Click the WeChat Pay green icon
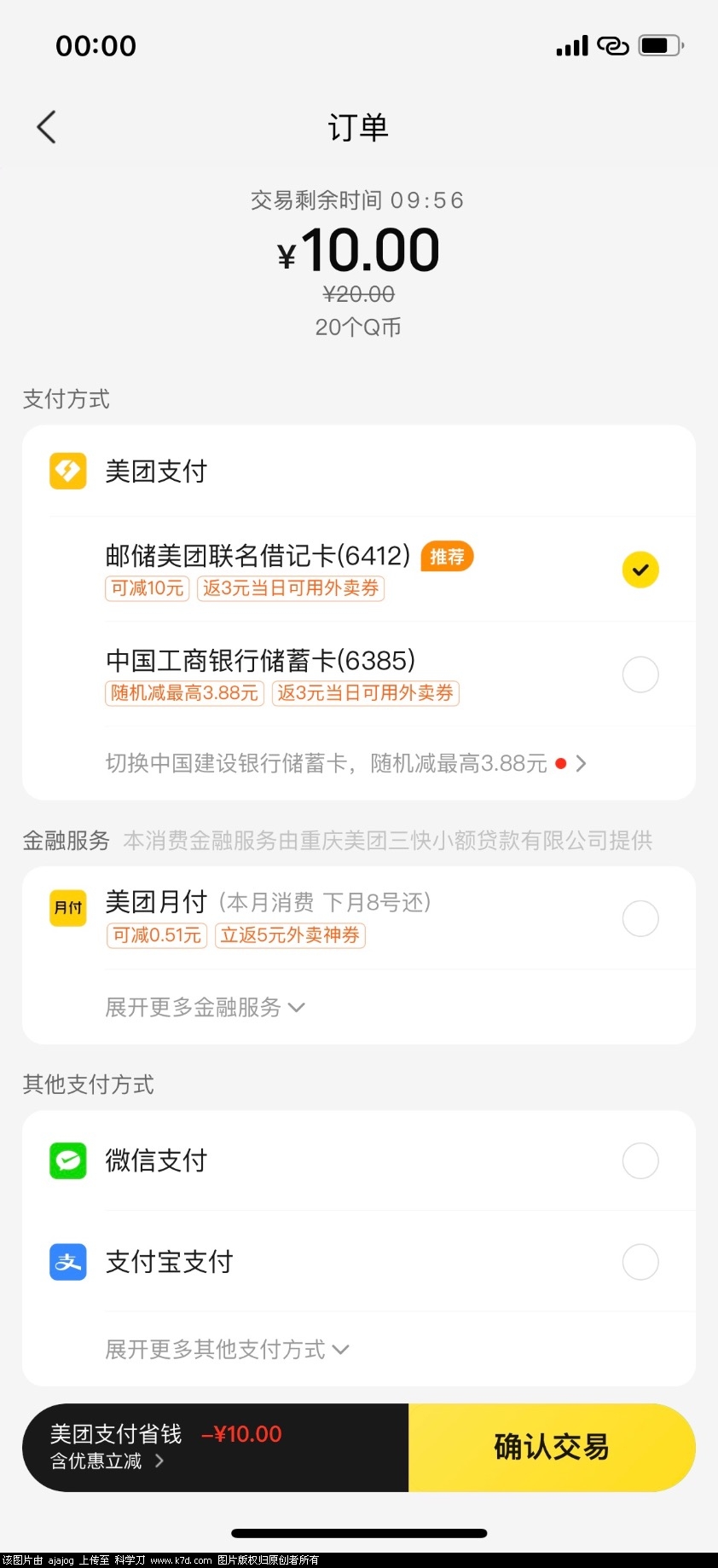The image size is (718, 1568). tap(68, 1160)
